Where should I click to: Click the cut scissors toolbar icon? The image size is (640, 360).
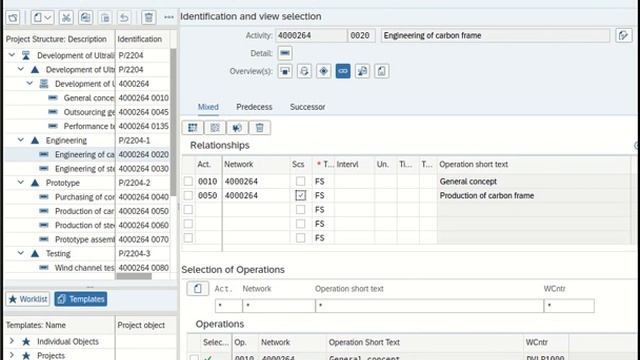point(66,18)
